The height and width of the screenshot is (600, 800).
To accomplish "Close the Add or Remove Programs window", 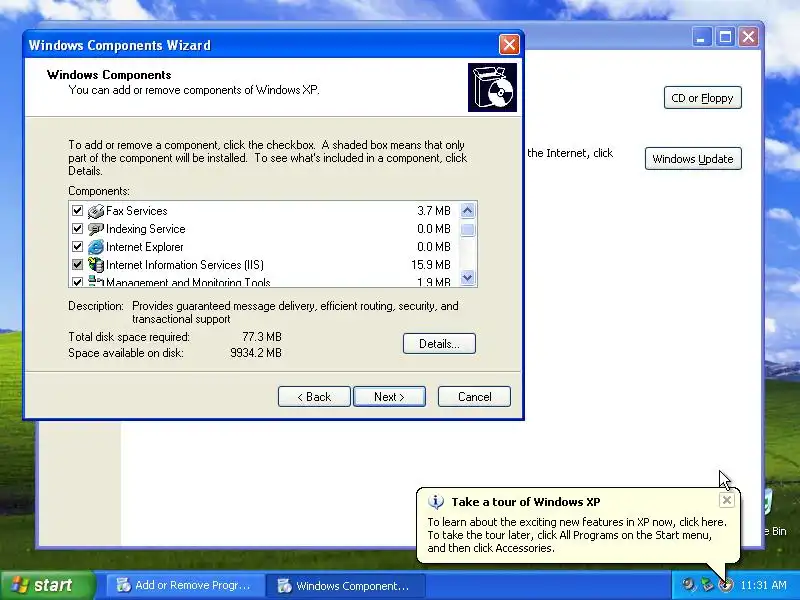I will point(748,37).
